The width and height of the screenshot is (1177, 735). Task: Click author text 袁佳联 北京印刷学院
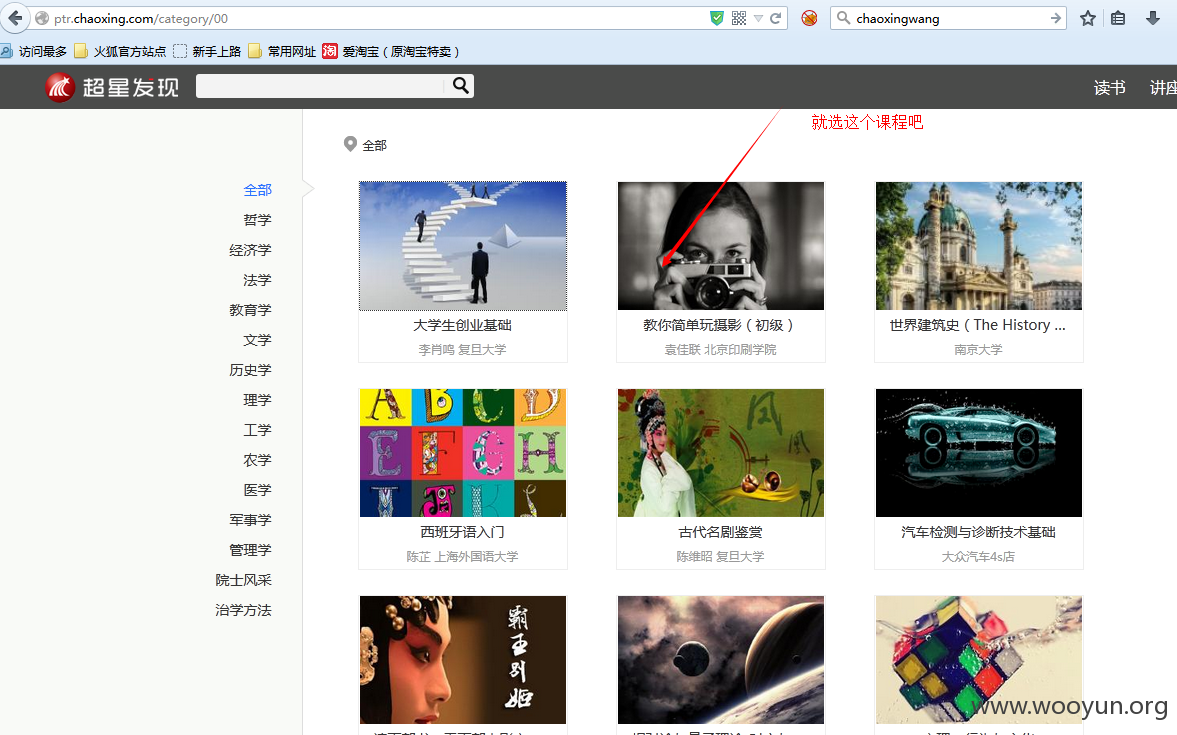click(721, 350)
